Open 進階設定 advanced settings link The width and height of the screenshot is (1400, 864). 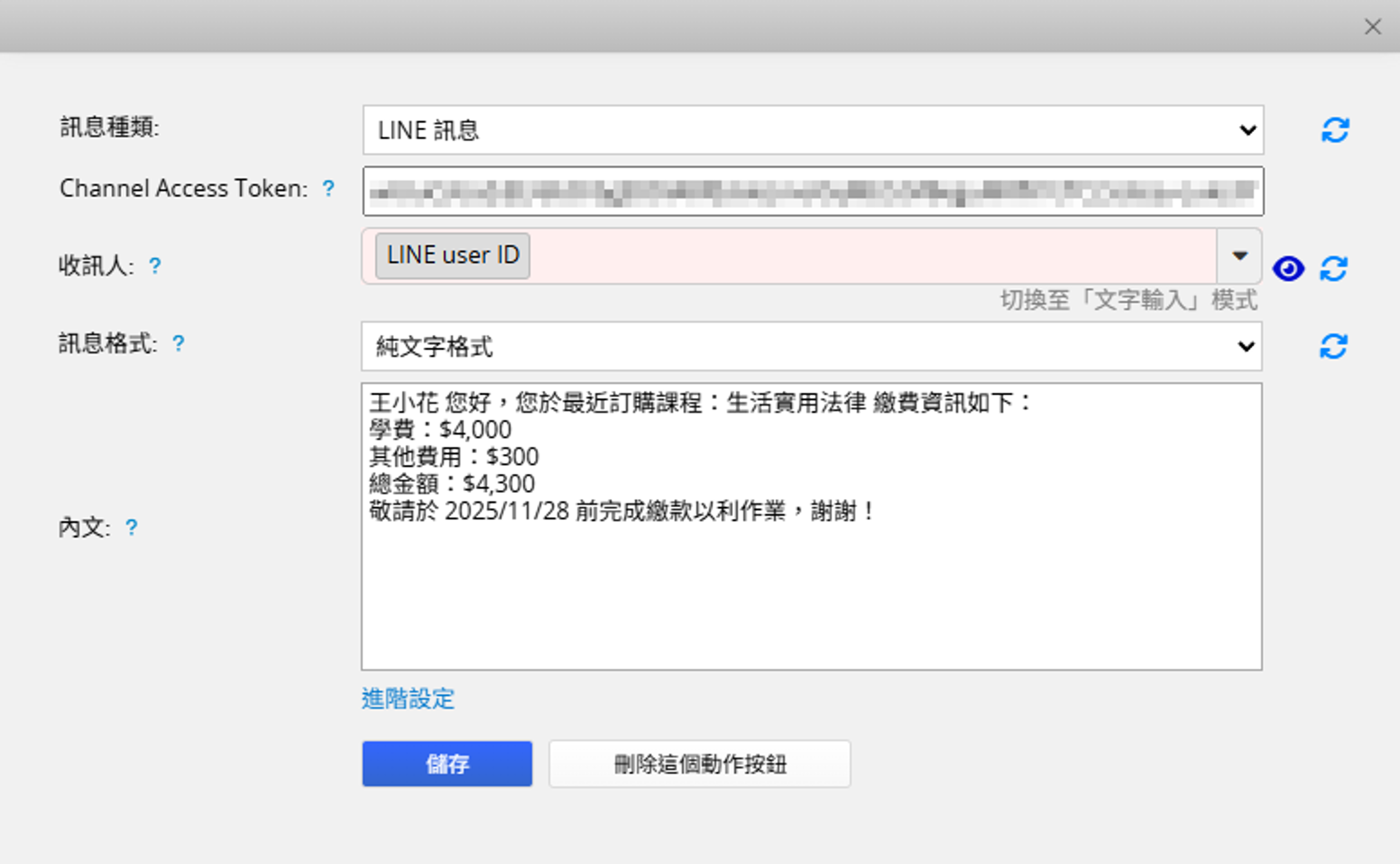click(x=408, y=698)
